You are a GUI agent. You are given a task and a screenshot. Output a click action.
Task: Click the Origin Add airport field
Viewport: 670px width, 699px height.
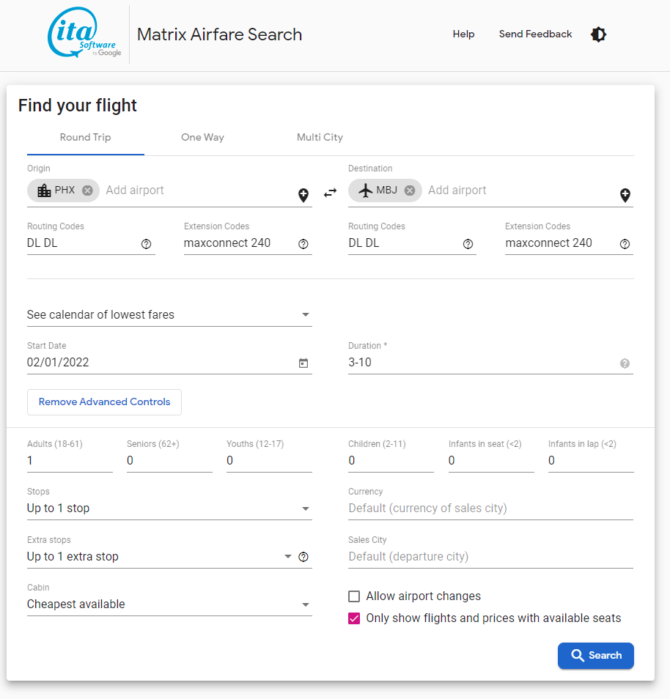(198, 190)
